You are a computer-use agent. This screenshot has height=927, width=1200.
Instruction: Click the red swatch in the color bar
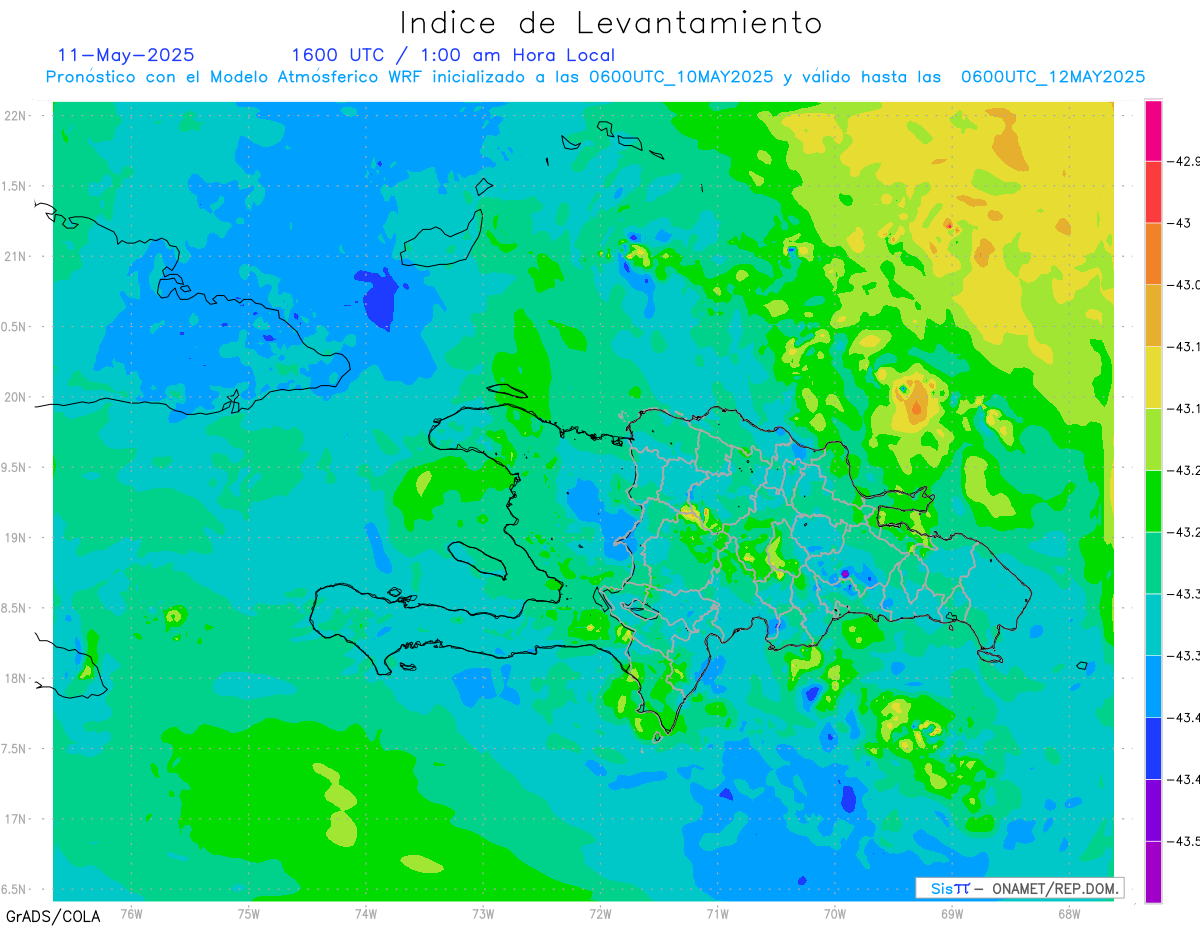1153,191
